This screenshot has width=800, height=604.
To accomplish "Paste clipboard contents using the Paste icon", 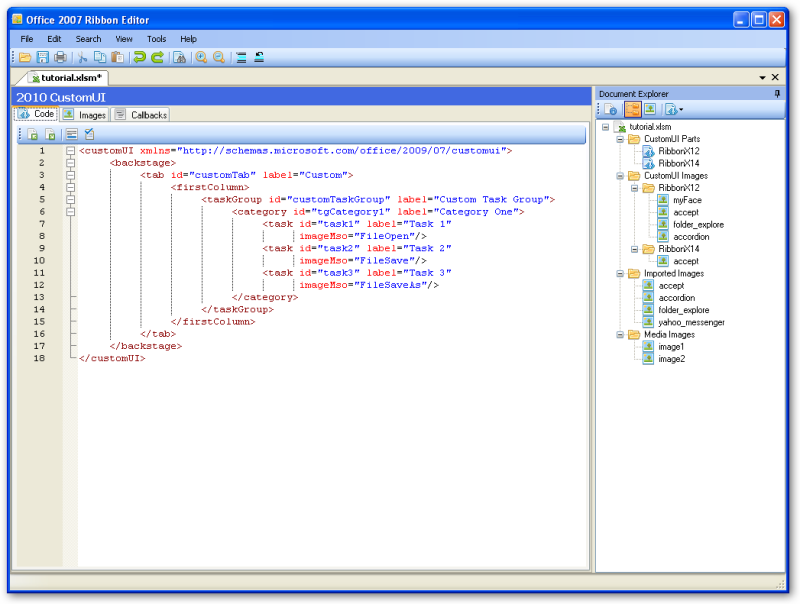I will pyautogui.click(x=117, y=57).
